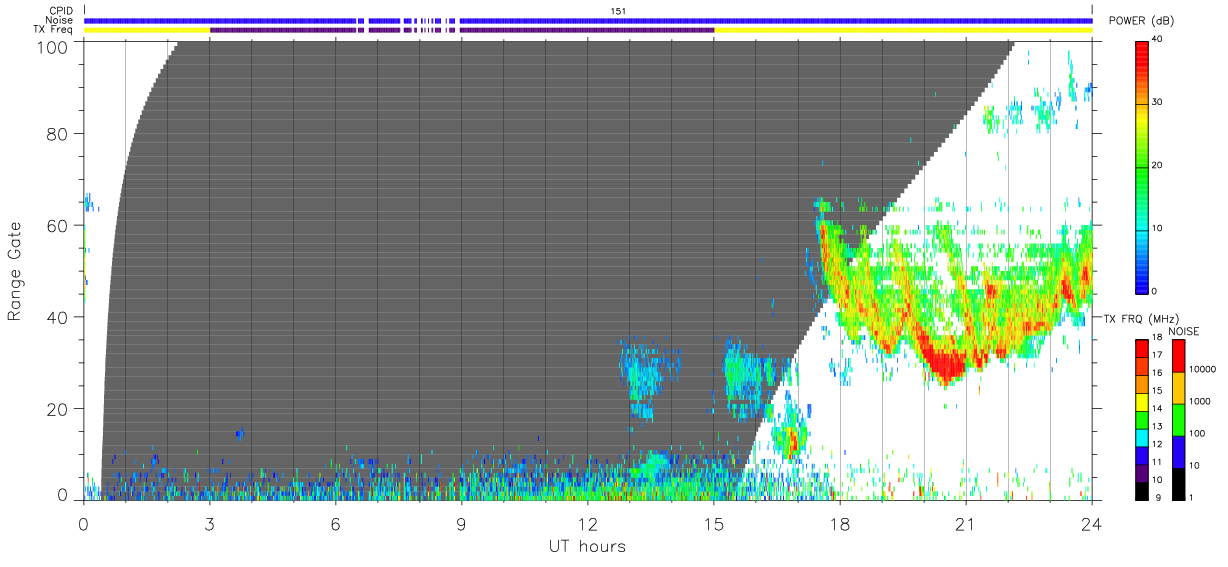The height and width of the screenshot is (567, 1228).
Task: Click y-axis tick label '80'
Action: [59, 133]
